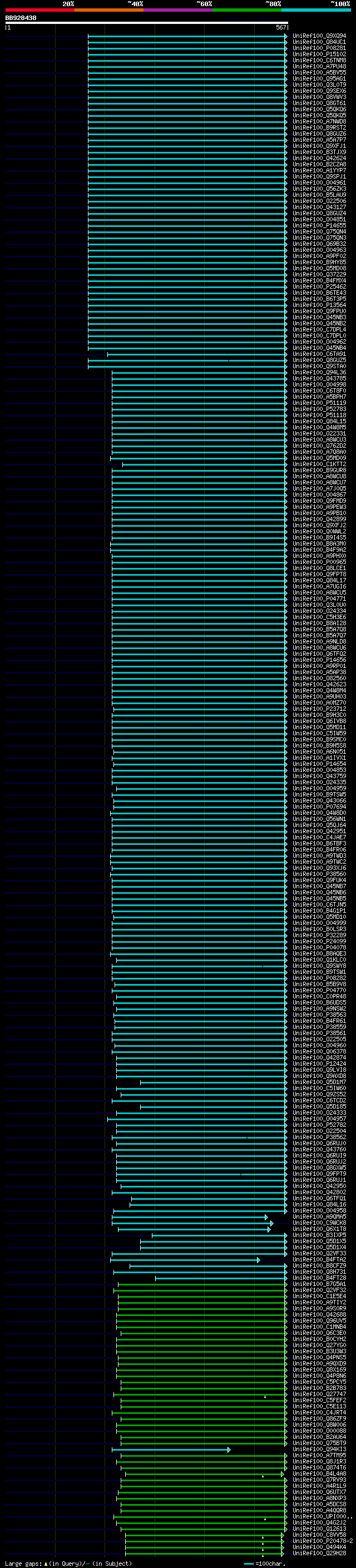Click alignment bar for UniRef100_Q9XQ94
The width and height of the screenshot is (356, 1568).
(187, 36)
